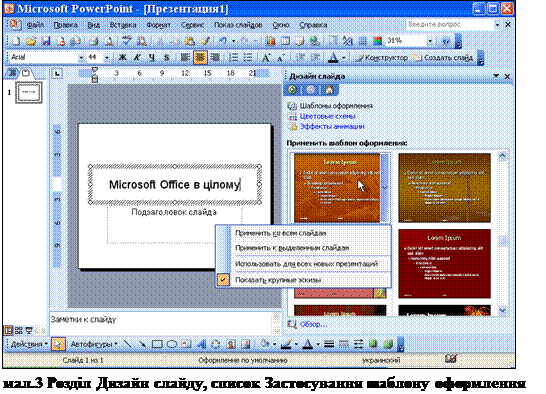Viewport: 546px width, 394px height.
Task: Open Print Preview from the standard toolbar
Action: pyautogui.click(x=108, y=41)
